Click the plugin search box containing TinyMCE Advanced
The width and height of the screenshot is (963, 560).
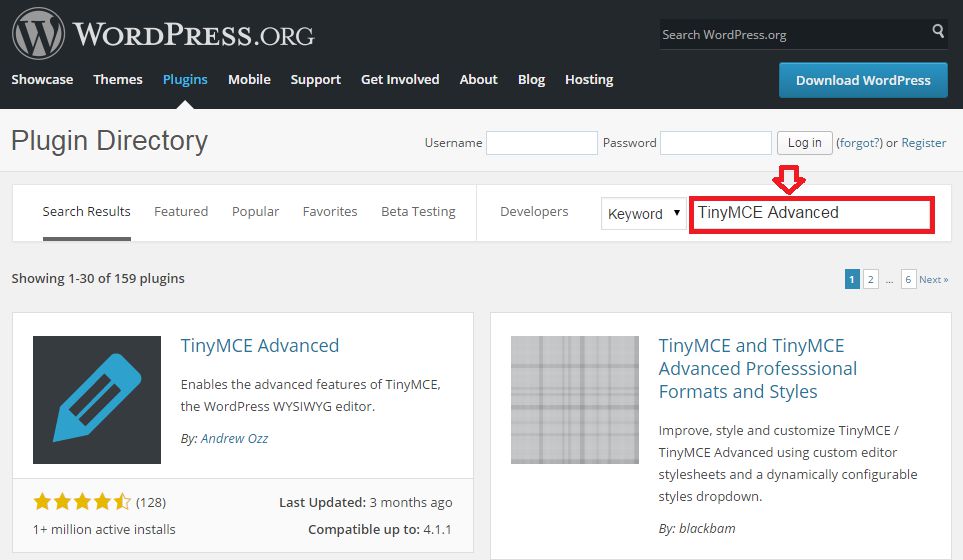point(812,214)
